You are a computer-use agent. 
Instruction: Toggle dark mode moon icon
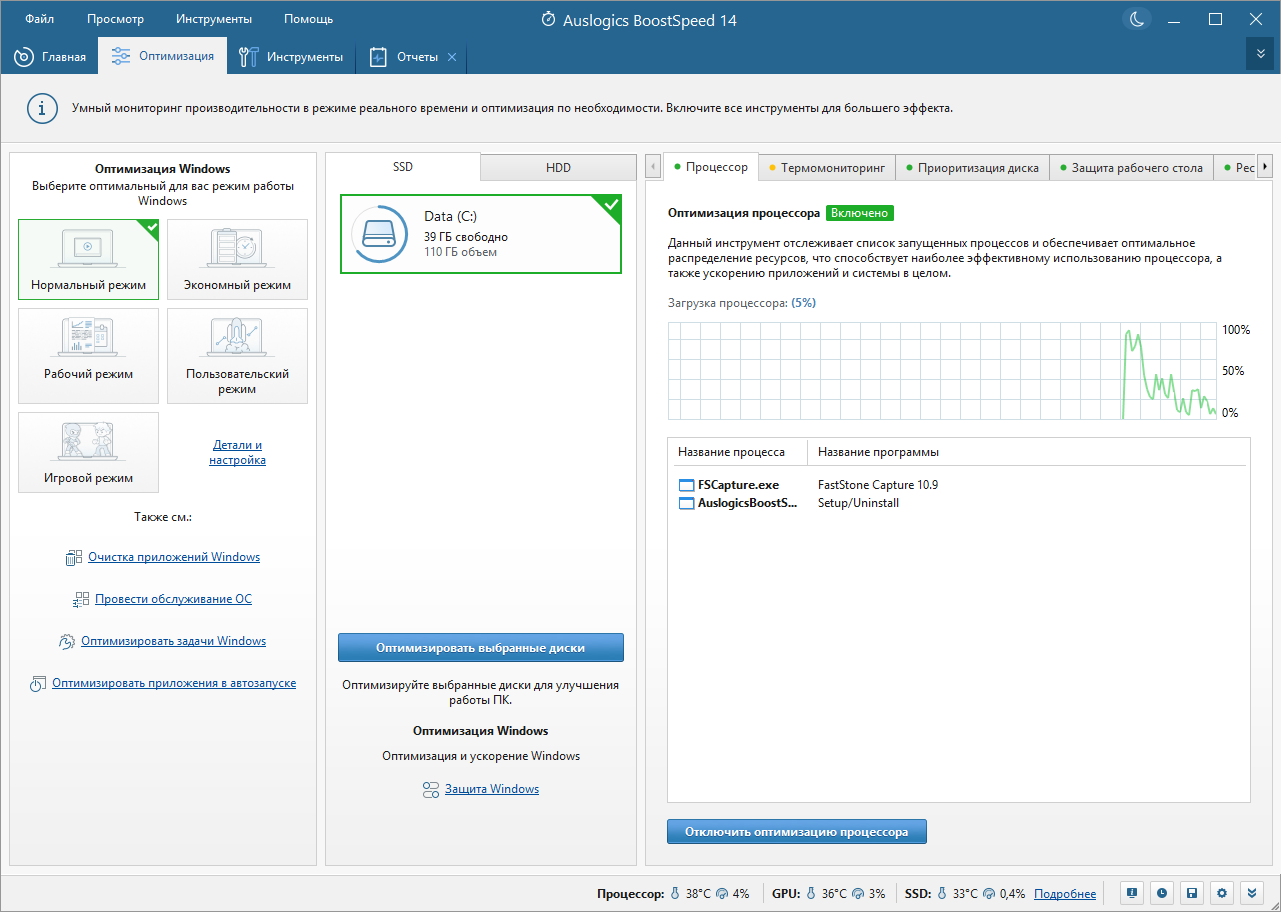(x=1137, y=19)
